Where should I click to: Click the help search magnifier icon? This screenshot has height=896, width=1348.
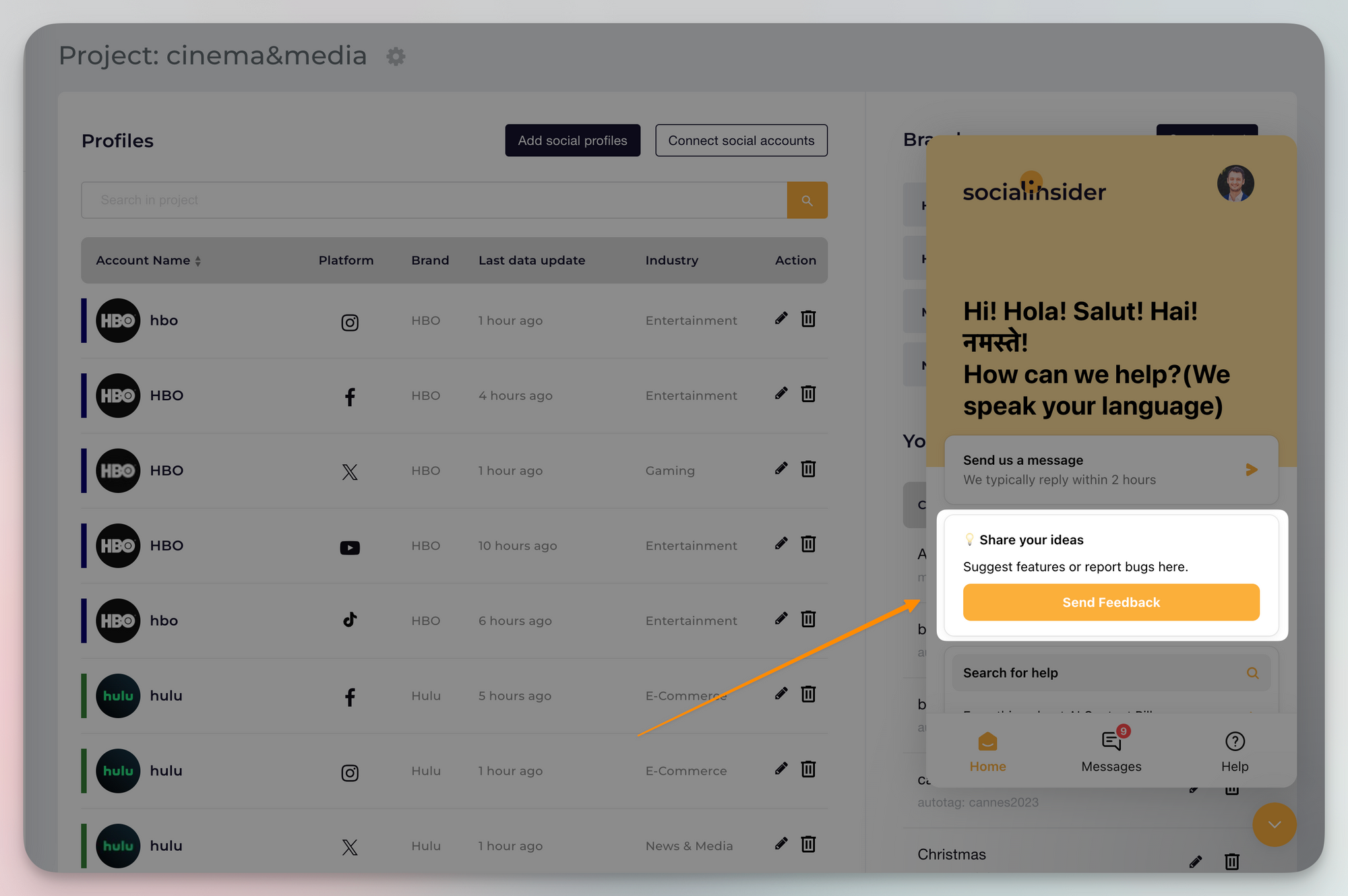pyautogui.click(x=1253, y=673)
